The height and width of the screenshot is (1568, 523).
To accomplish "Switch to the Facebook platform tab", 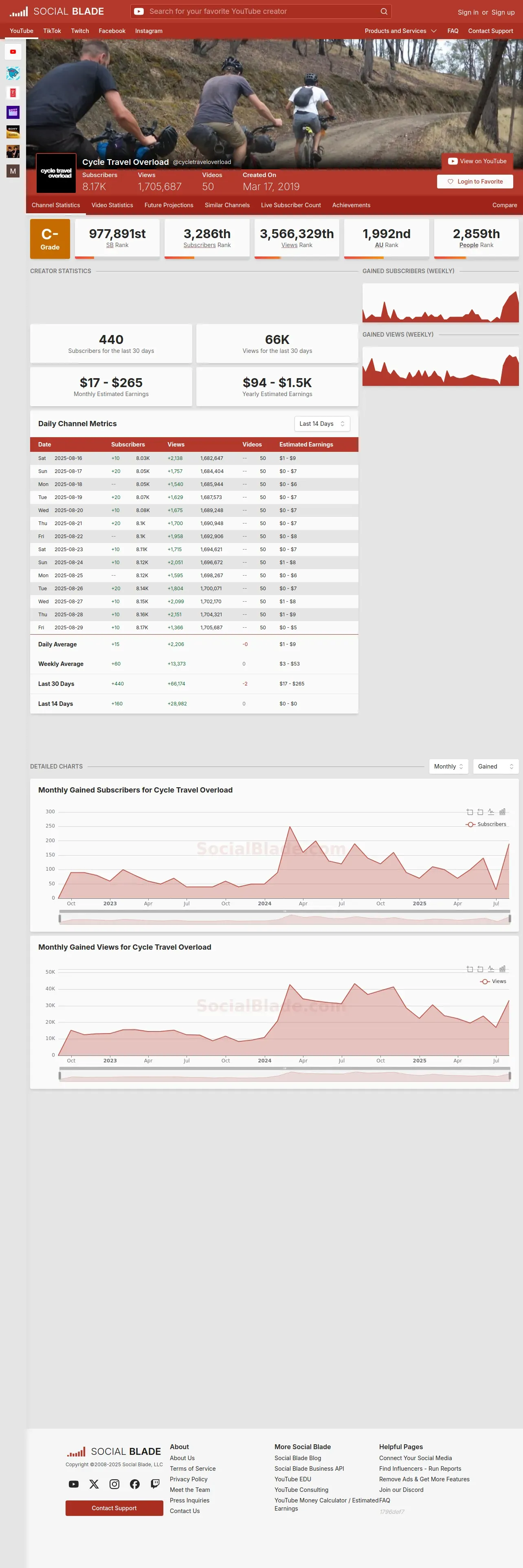I will coord(112,31).
